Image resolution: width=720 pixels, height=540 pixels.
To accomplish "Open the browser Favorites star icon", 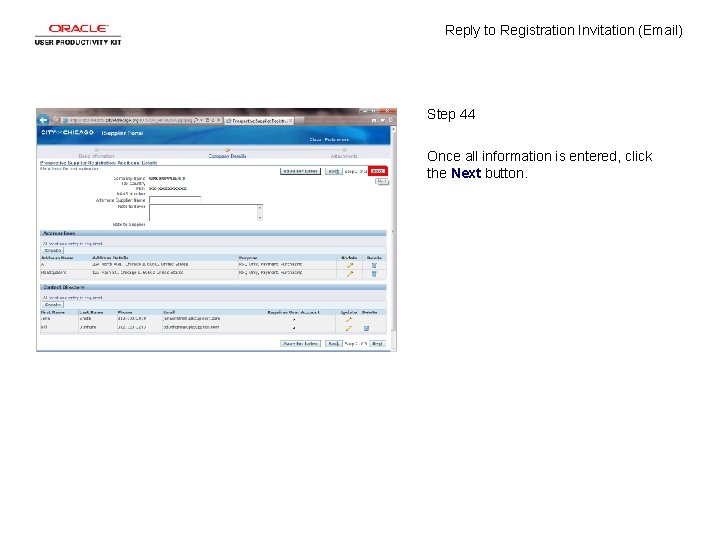I will (x=382, y=120).
